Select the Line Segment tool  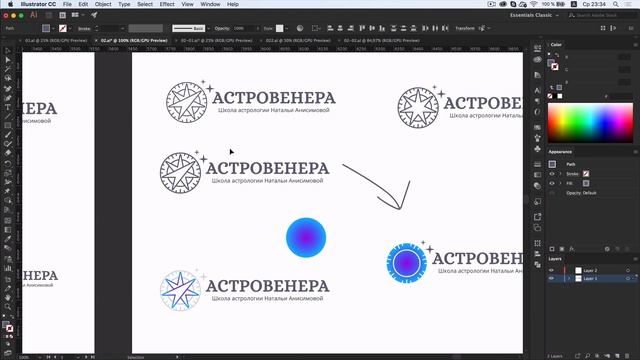tap(8, 116)
